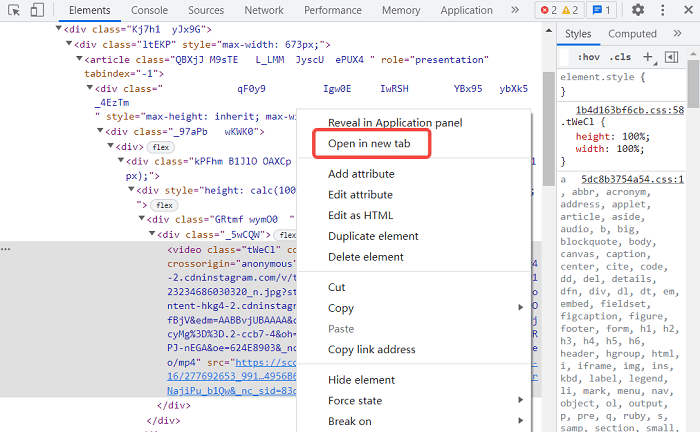The height and width of the screenshot is (432, 700).
Task: Collapse the div qF0y9 node
Action: tap(89, 88)
